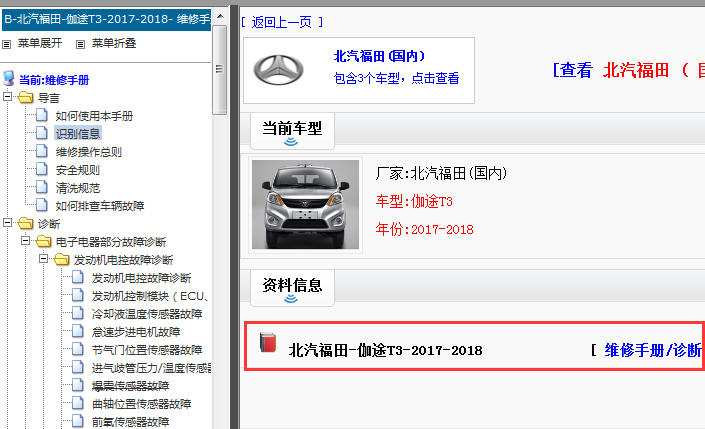This screenshot has width=705, height=429.
Task: Select the B-北汽福田-伽途T3-2017-2018 title row
Action: (107, 19)
